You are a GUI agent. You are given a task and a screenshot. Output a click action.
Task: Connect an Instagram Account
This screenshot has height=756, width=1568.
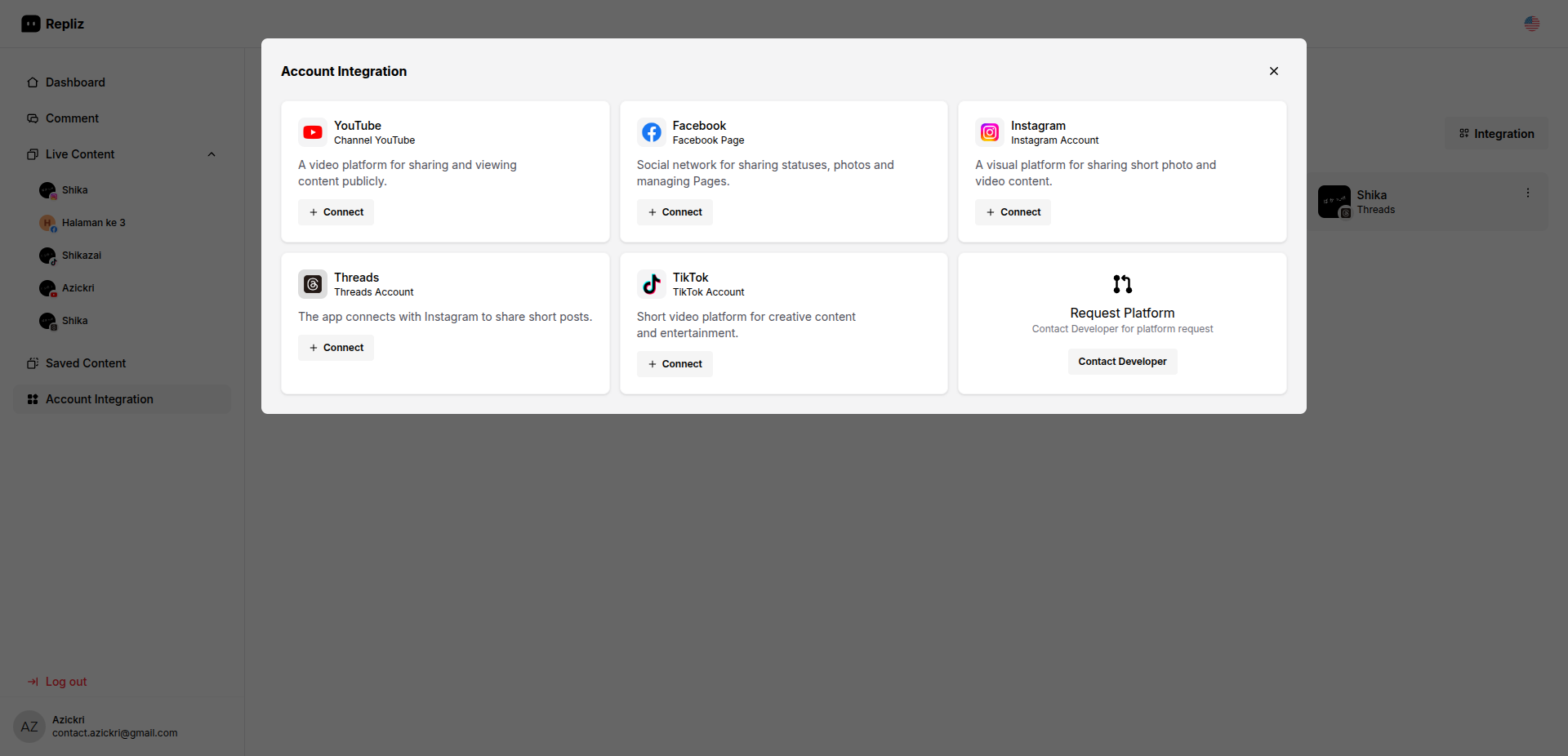(1013, 212)
